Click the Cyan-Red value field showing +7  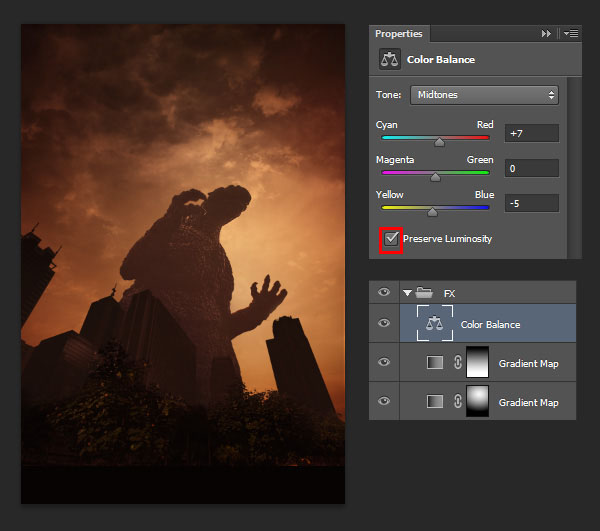[532, 134]
